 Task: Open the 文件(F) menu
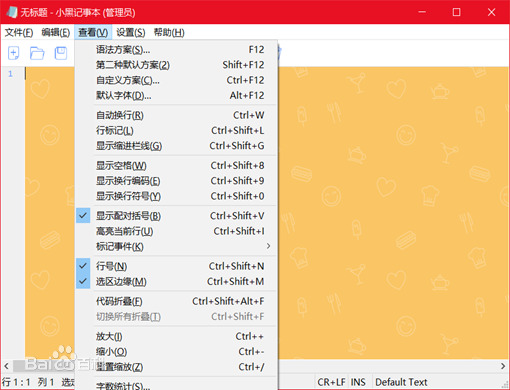[x=19, y=32]
